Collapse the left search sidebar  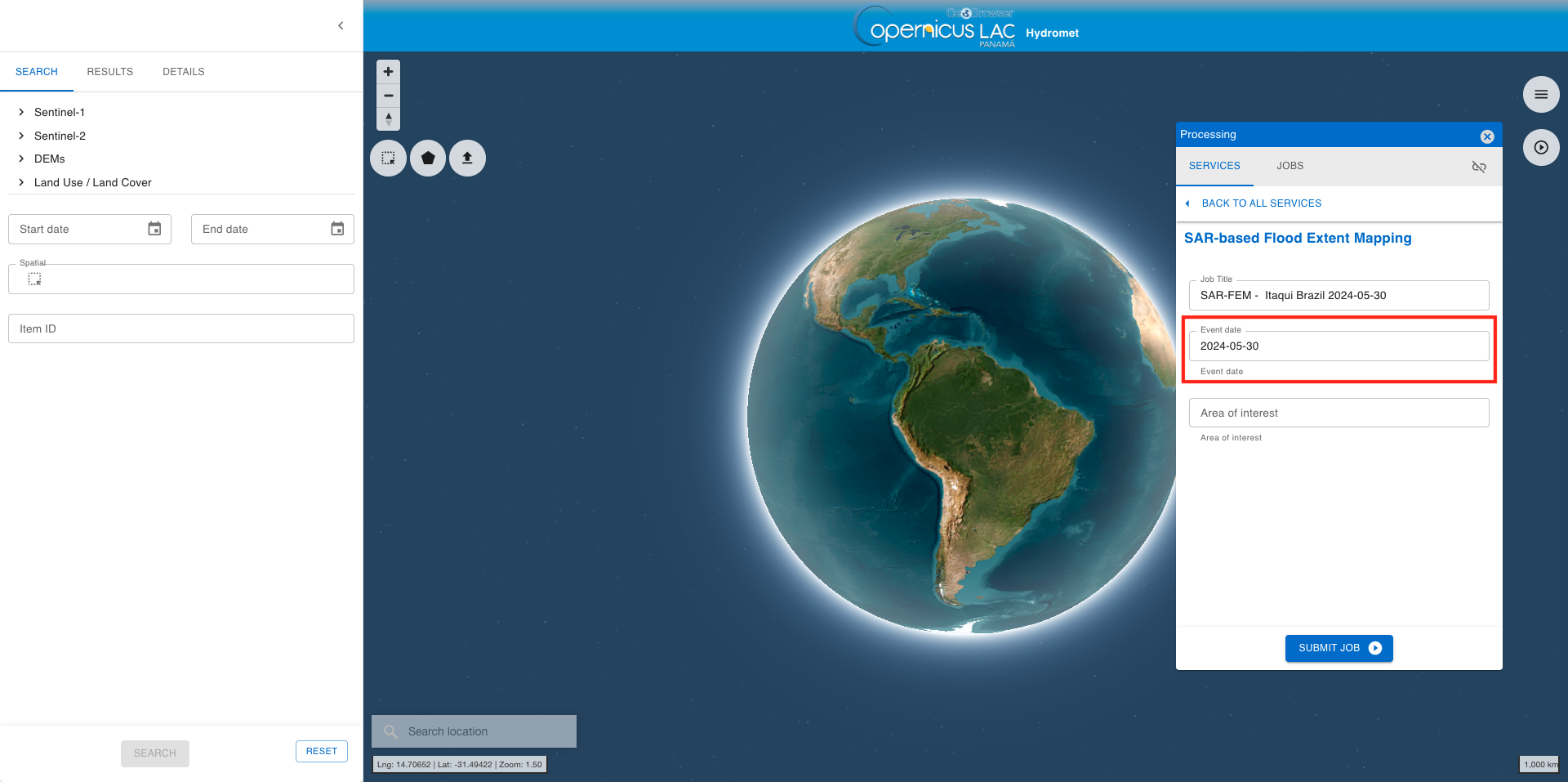341,26
